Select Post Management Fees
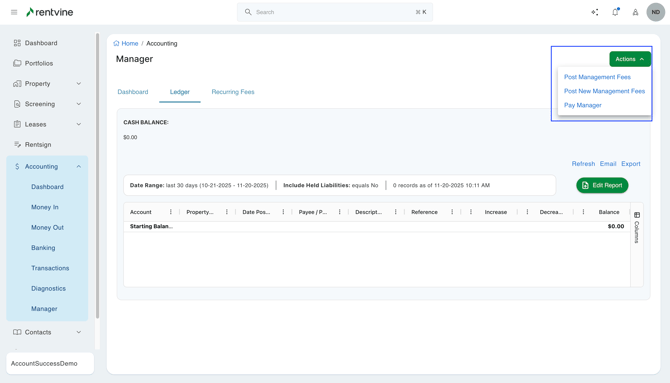The image size is (670, 383). [x=597, y=77]
